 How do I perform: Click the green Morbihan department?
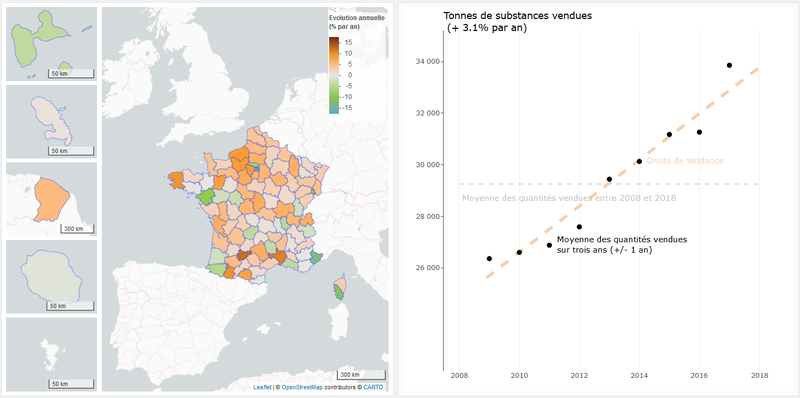click(x=206, y=196)
